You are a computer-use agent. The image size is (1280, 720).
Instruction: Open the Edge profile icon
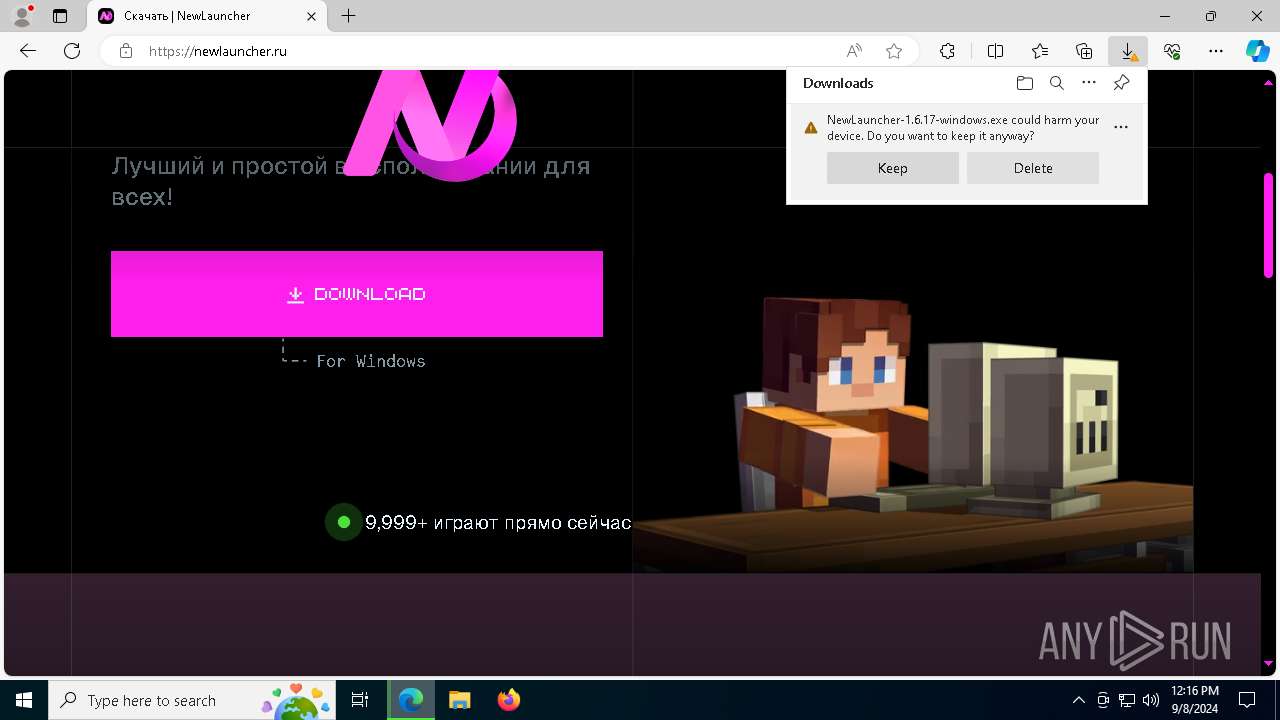coord(21,16)
